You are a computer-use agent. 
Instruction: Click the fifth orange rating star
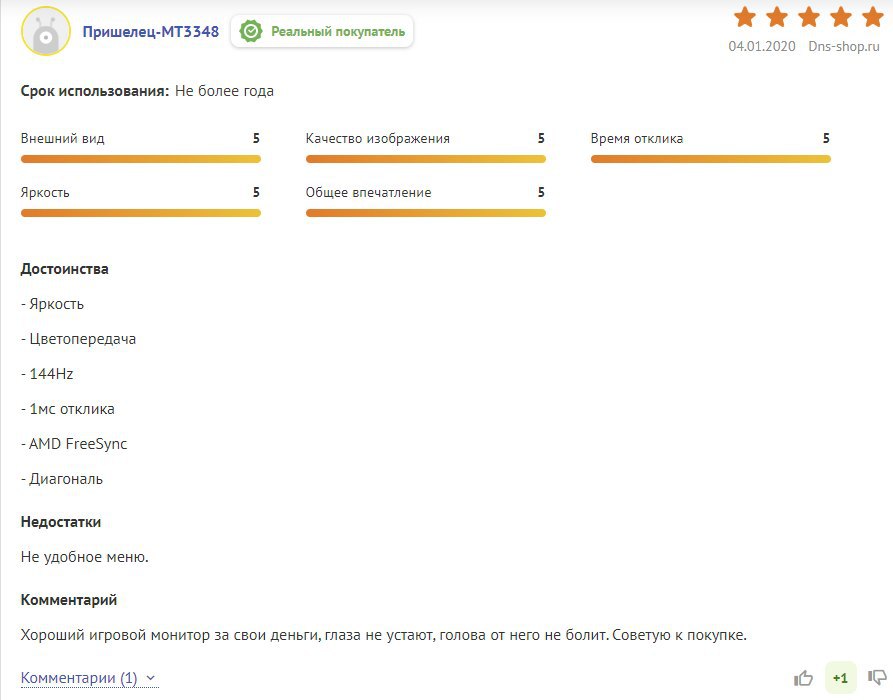[872, 17]
